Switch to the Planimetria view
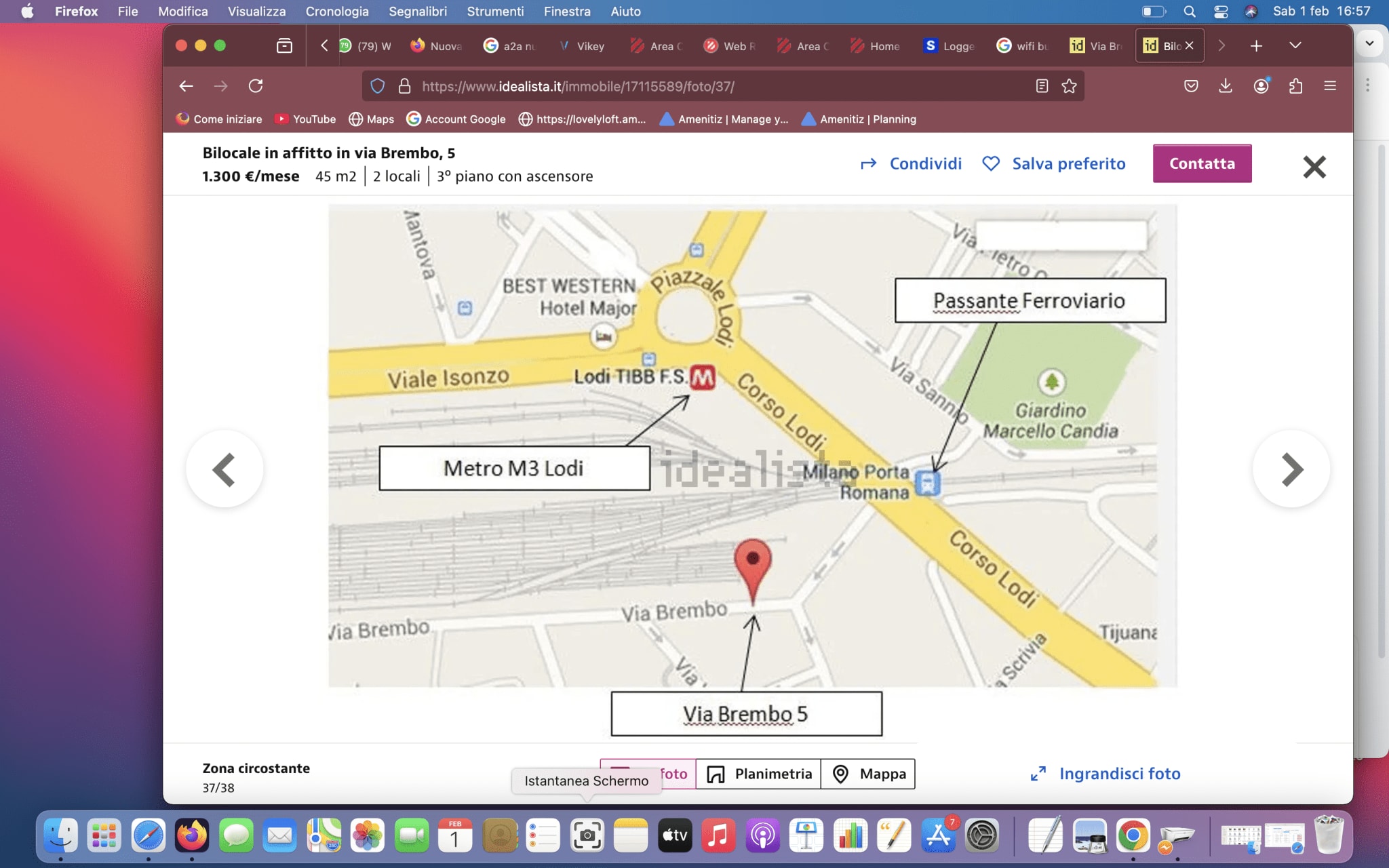 (758, 774)
